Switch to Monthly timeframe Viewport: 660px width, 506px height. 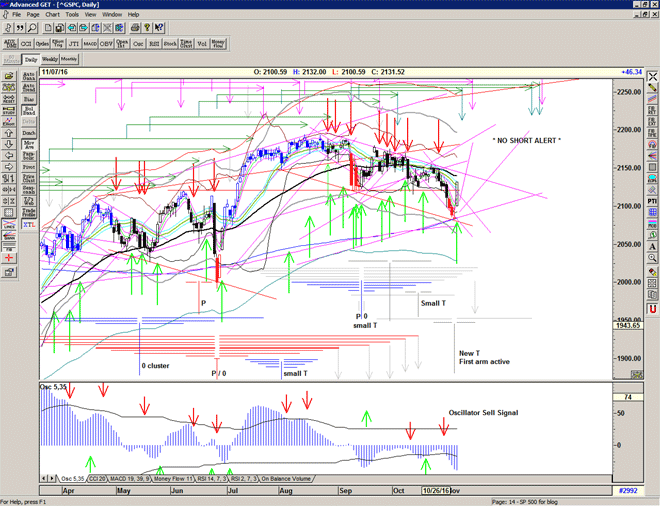(70, 60)
